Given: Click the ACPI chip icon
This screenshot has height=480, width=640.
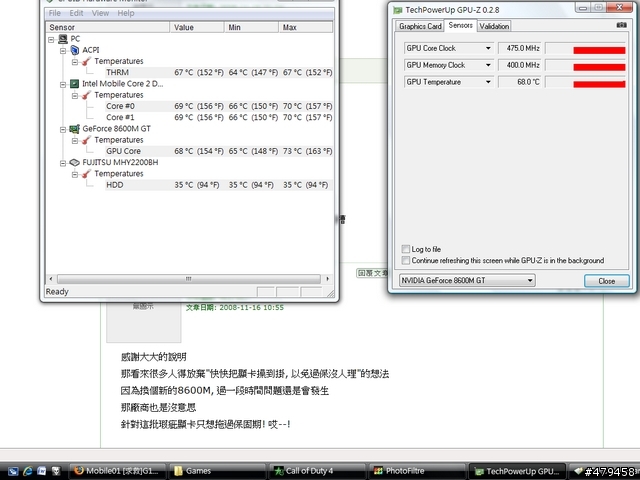Looking at the screenshot, I should (75, 50).
